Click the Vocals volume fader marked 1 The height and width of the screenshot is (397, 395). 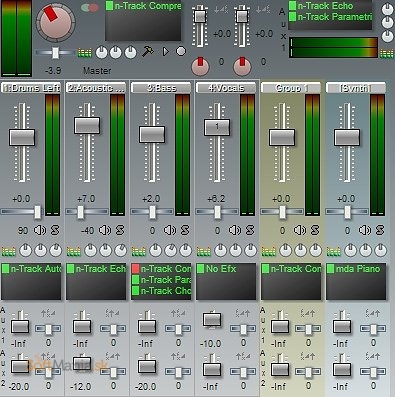(x=217, y=127)
